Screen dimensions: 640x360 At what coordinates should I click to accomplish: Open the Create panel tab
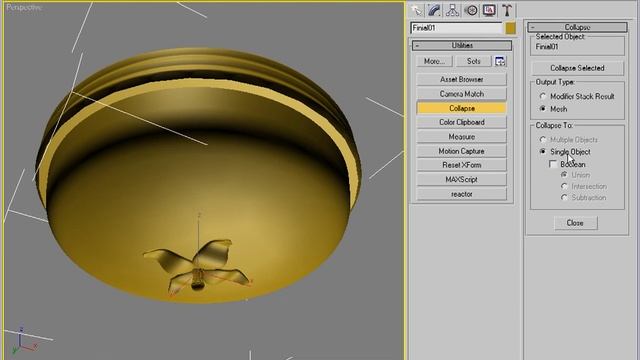pos(417,10)
